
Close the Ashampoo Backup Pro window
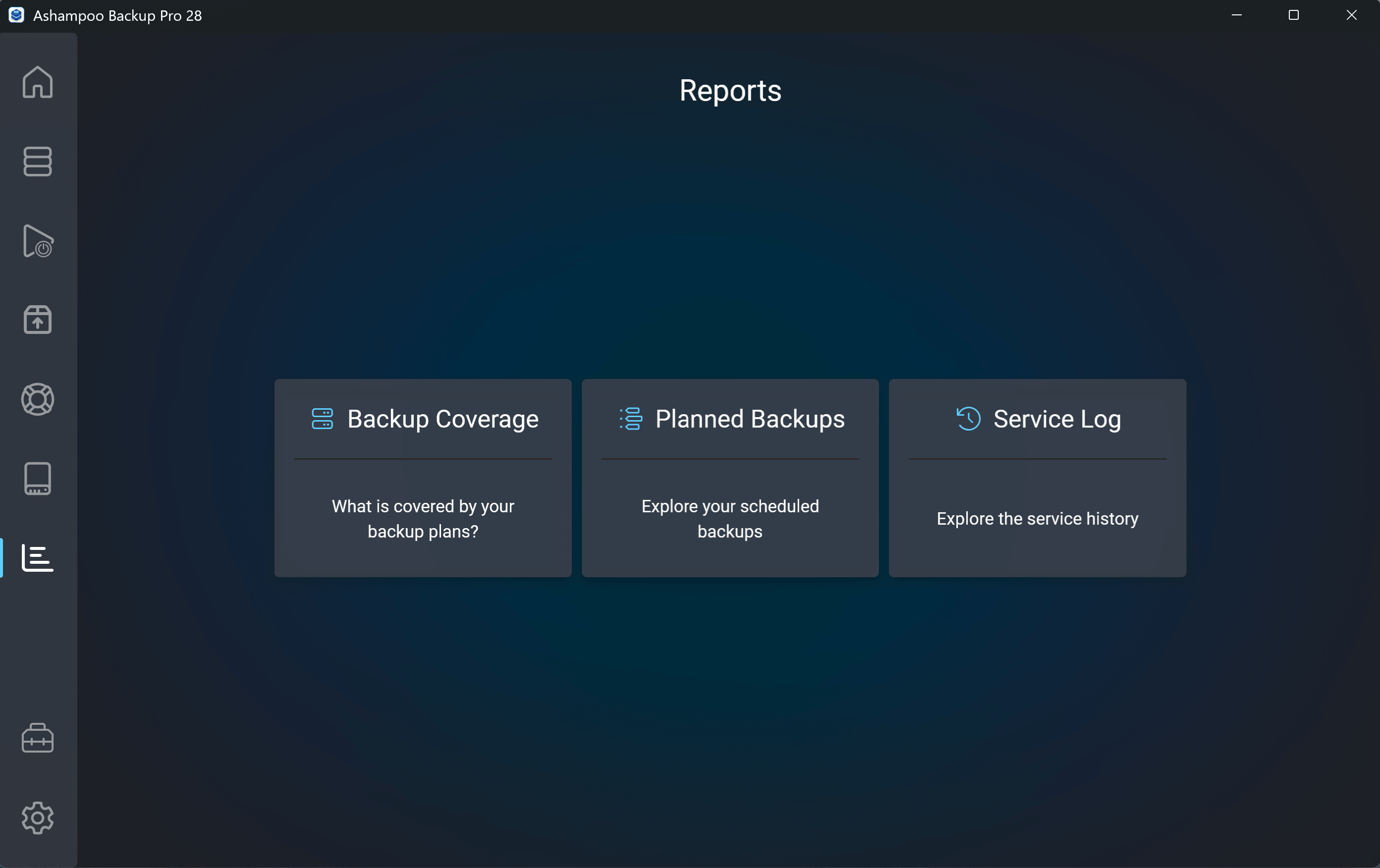pos(1351,15)
